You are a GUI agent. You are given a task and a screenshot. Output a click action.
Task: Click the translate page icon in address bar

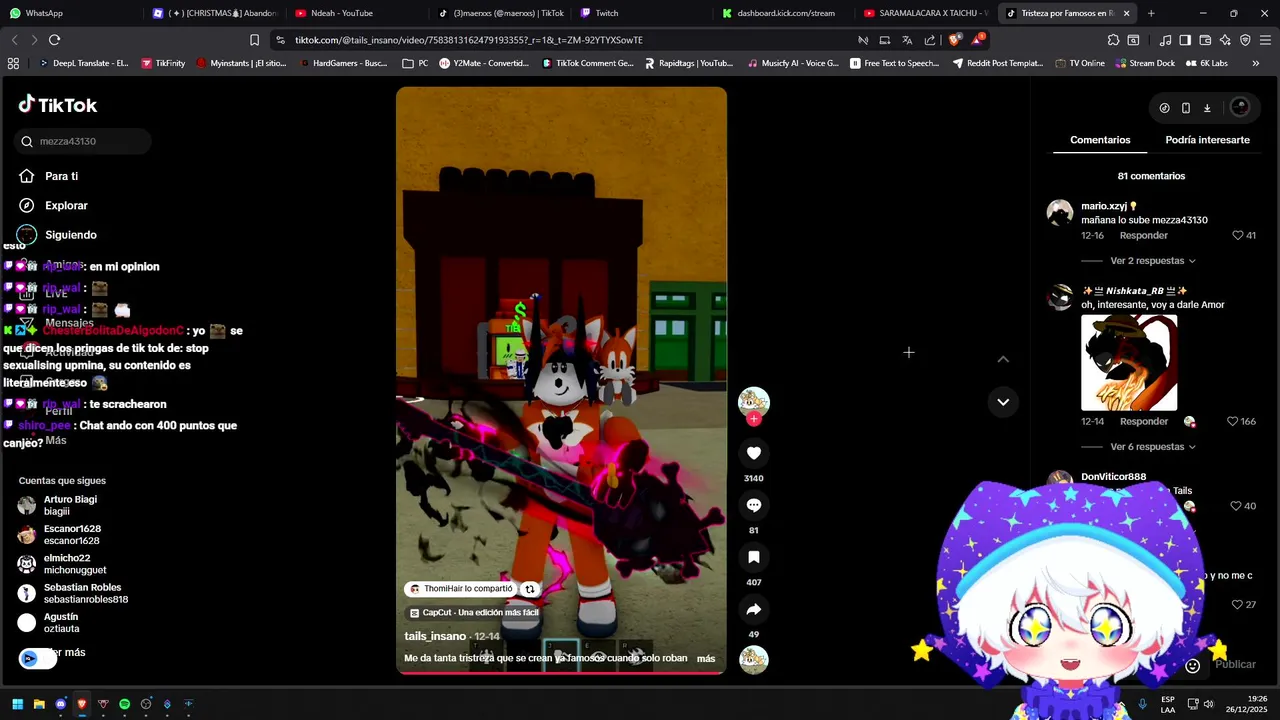907,40
